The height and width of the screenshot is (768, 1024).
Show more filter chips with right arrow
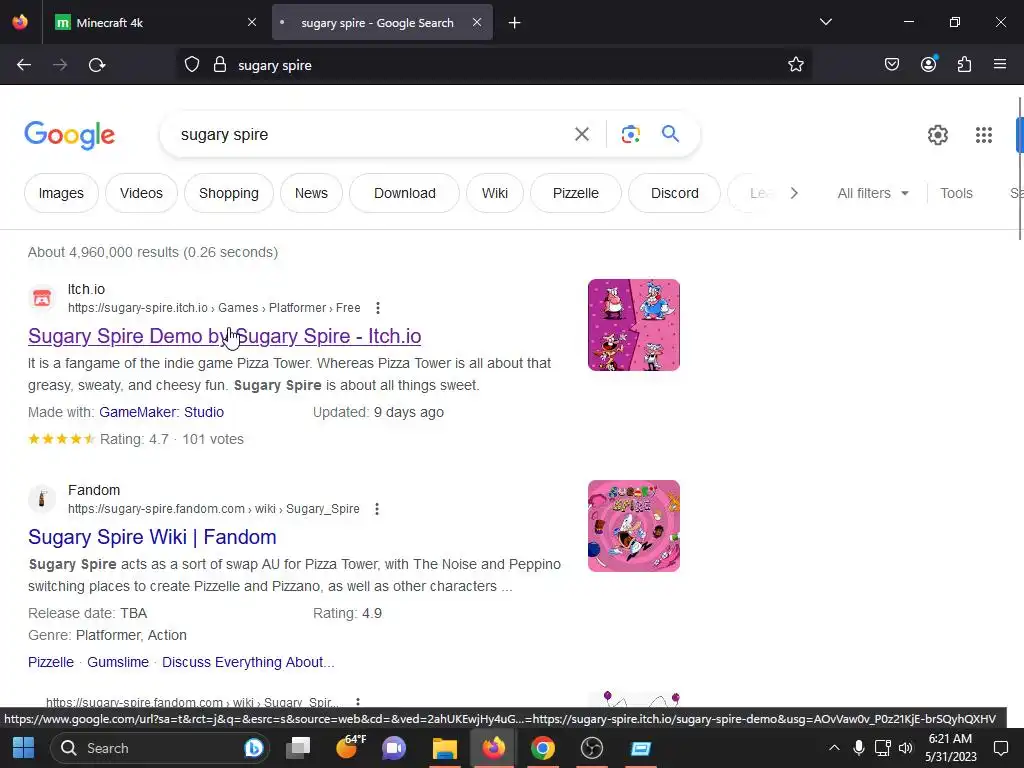click(x=794, y=193)
